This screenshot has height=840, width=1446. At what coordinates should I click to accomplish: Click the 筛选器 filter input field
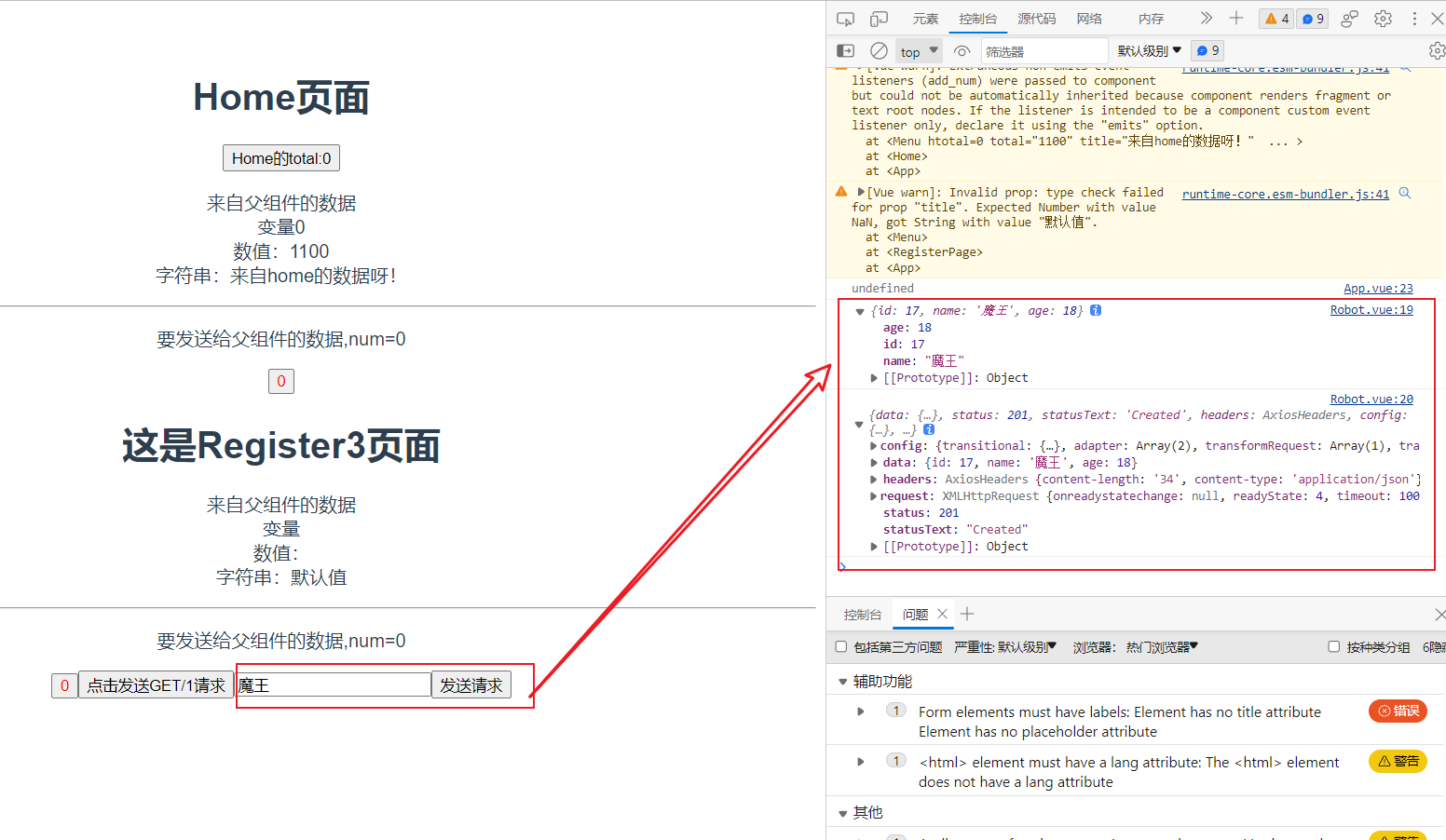pyautogui.click(x=1044, y=51)
